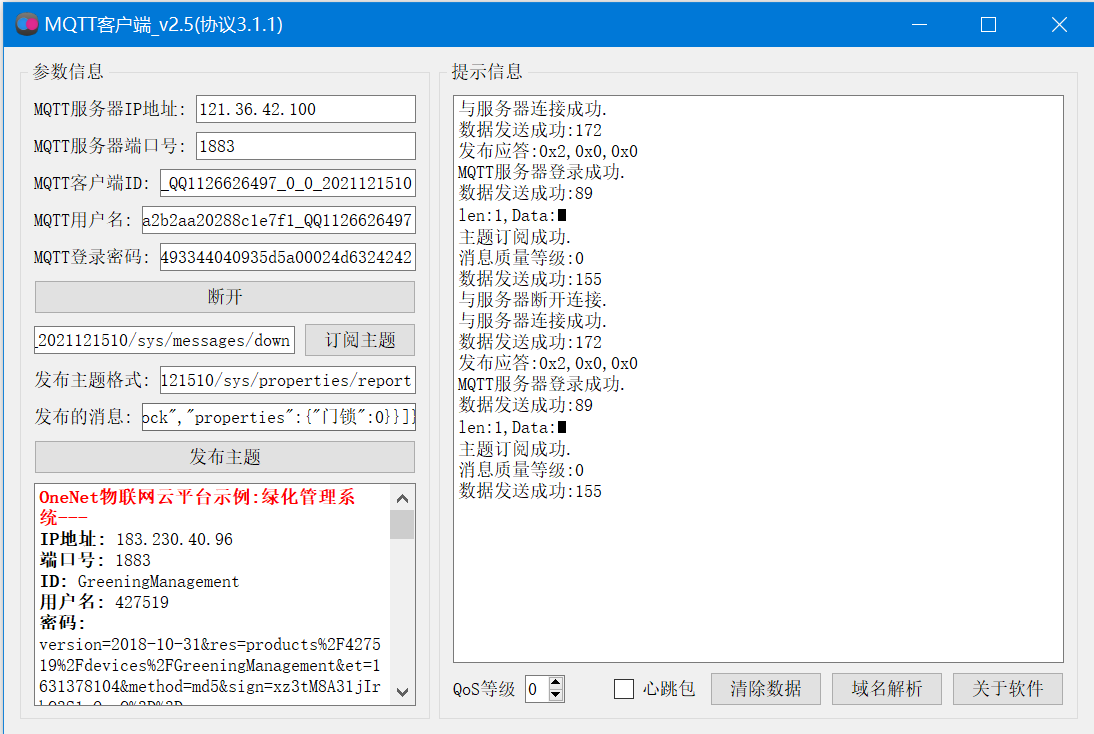Click the version=2018-10-31 password text line
Viewport: 1094px width, 734px height.
(210, 644)
